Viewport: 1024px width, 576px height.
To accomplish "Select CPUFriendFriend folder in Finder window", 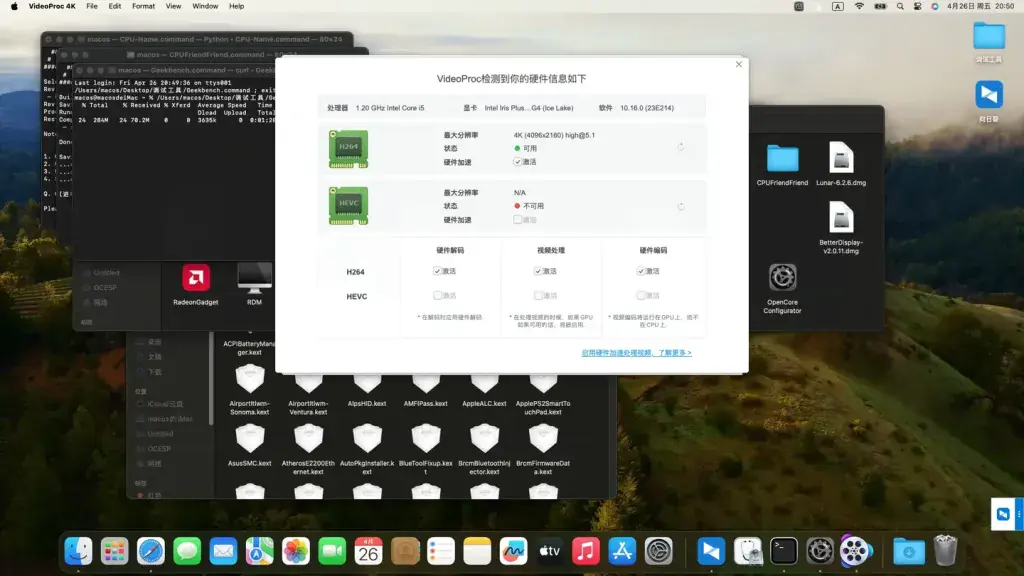I will pos(782,165).
